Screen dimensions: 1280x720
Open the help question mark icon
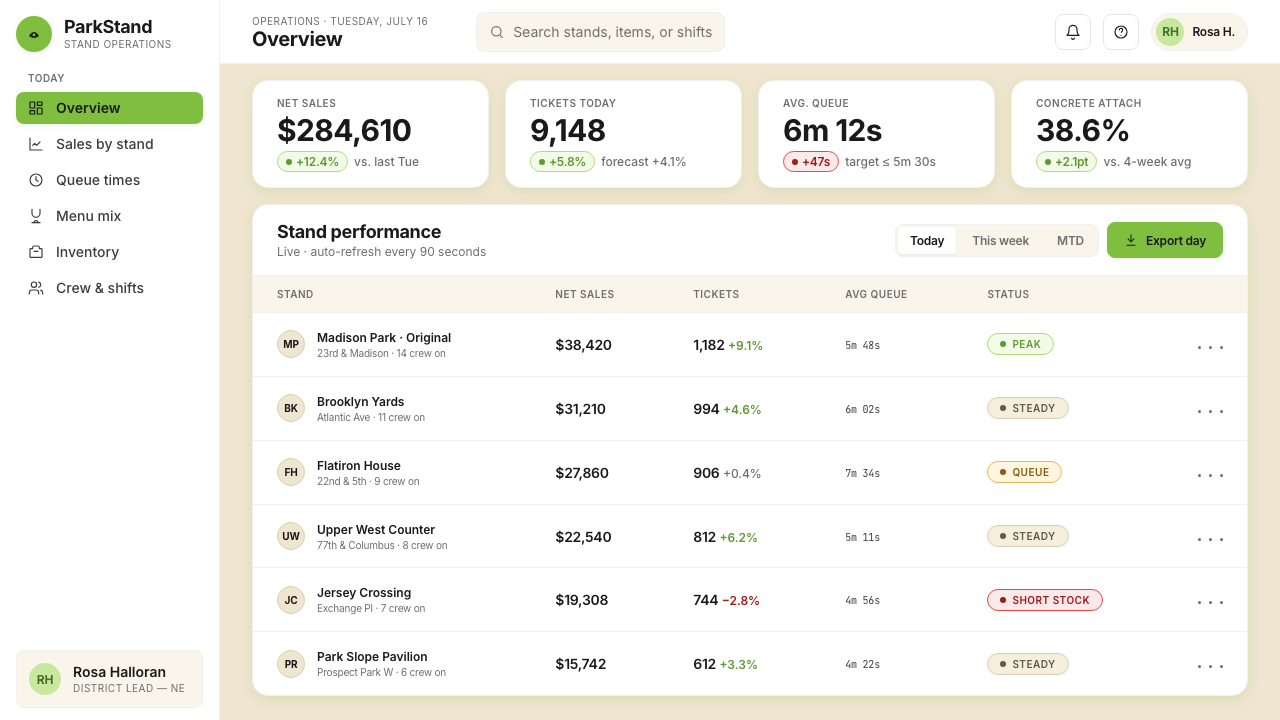pos(1121,32)
